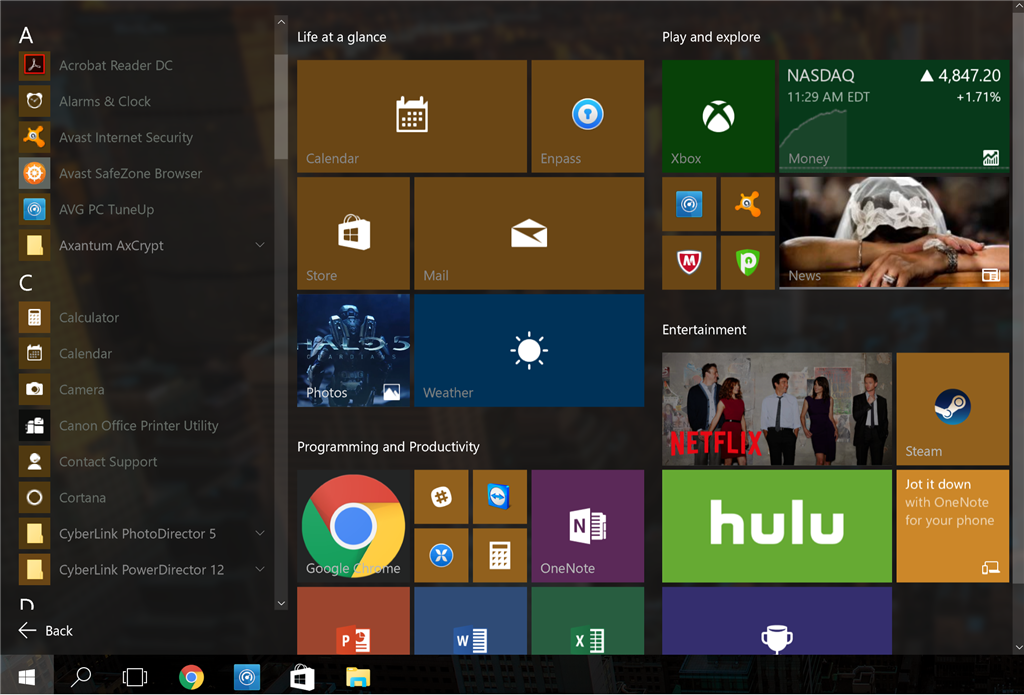1024x695 pixels.
Task: Go Back to the main Start menu
Action: coord(46,630)
